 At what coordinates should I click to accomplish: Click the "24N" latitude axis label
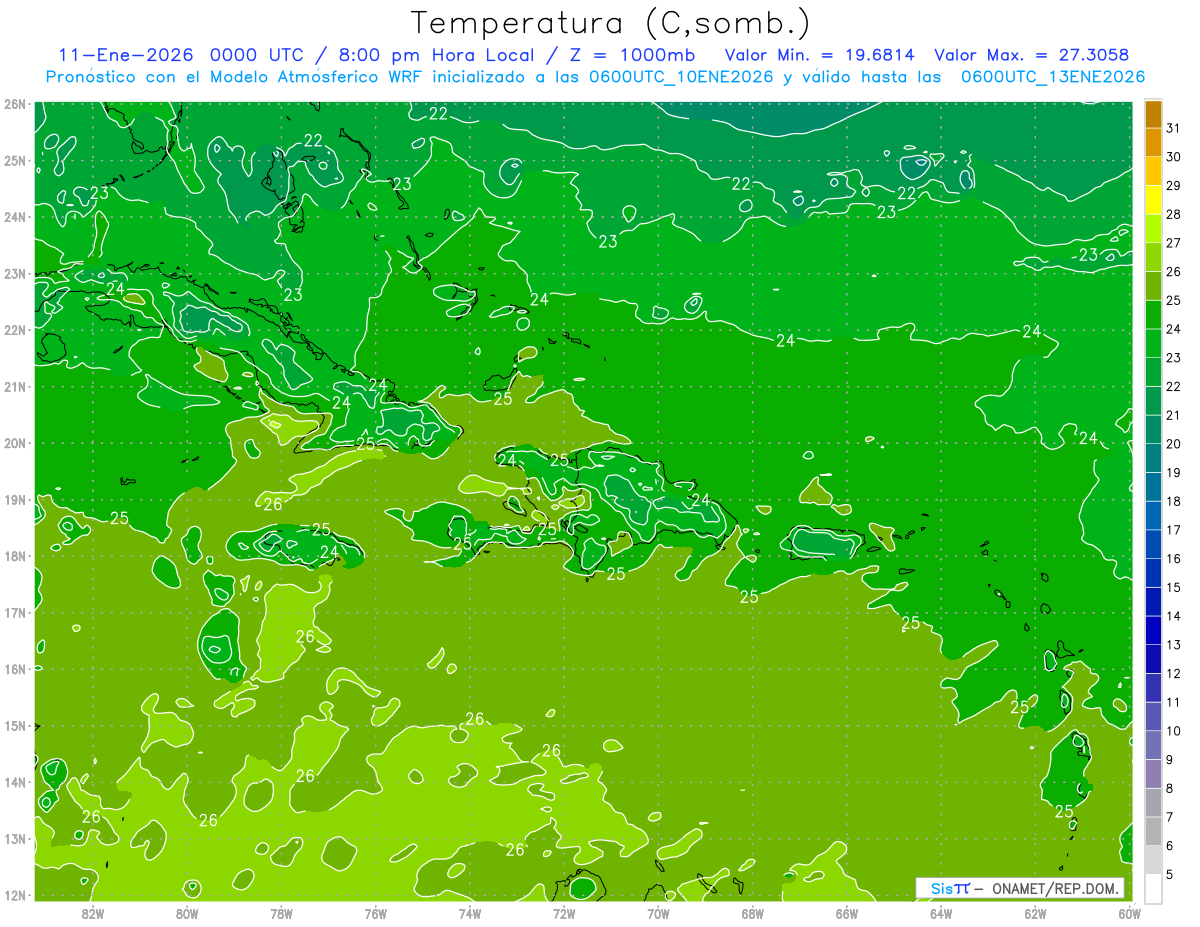coord(14,217)
